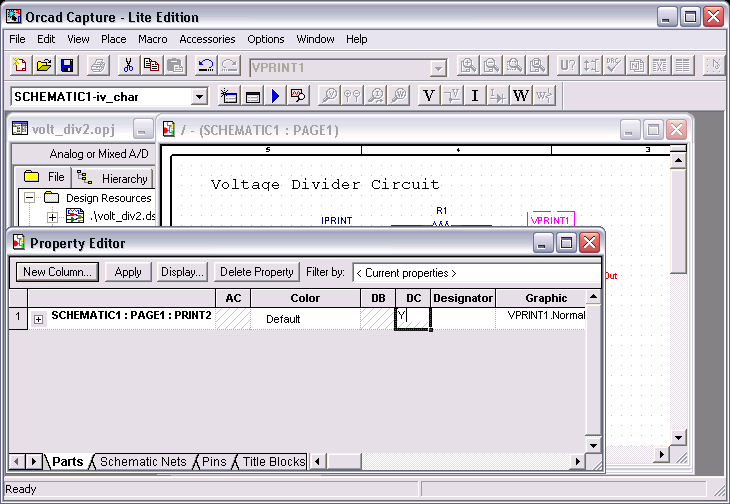The width and height of the screenshot is (730, 504).
Task: Select the Graphic cell VPRINT1.Normal
Action: tap(541, 319)
